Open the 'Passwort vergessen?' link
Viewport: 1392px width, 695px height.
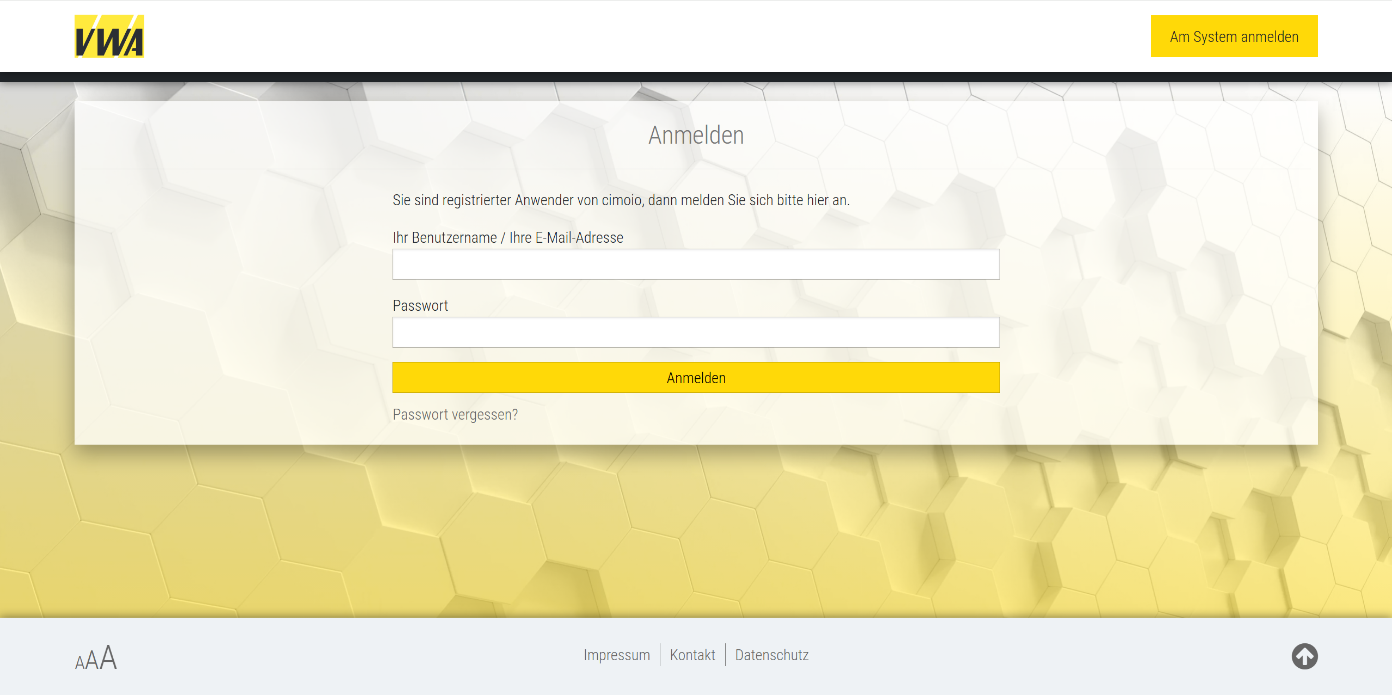455,415
